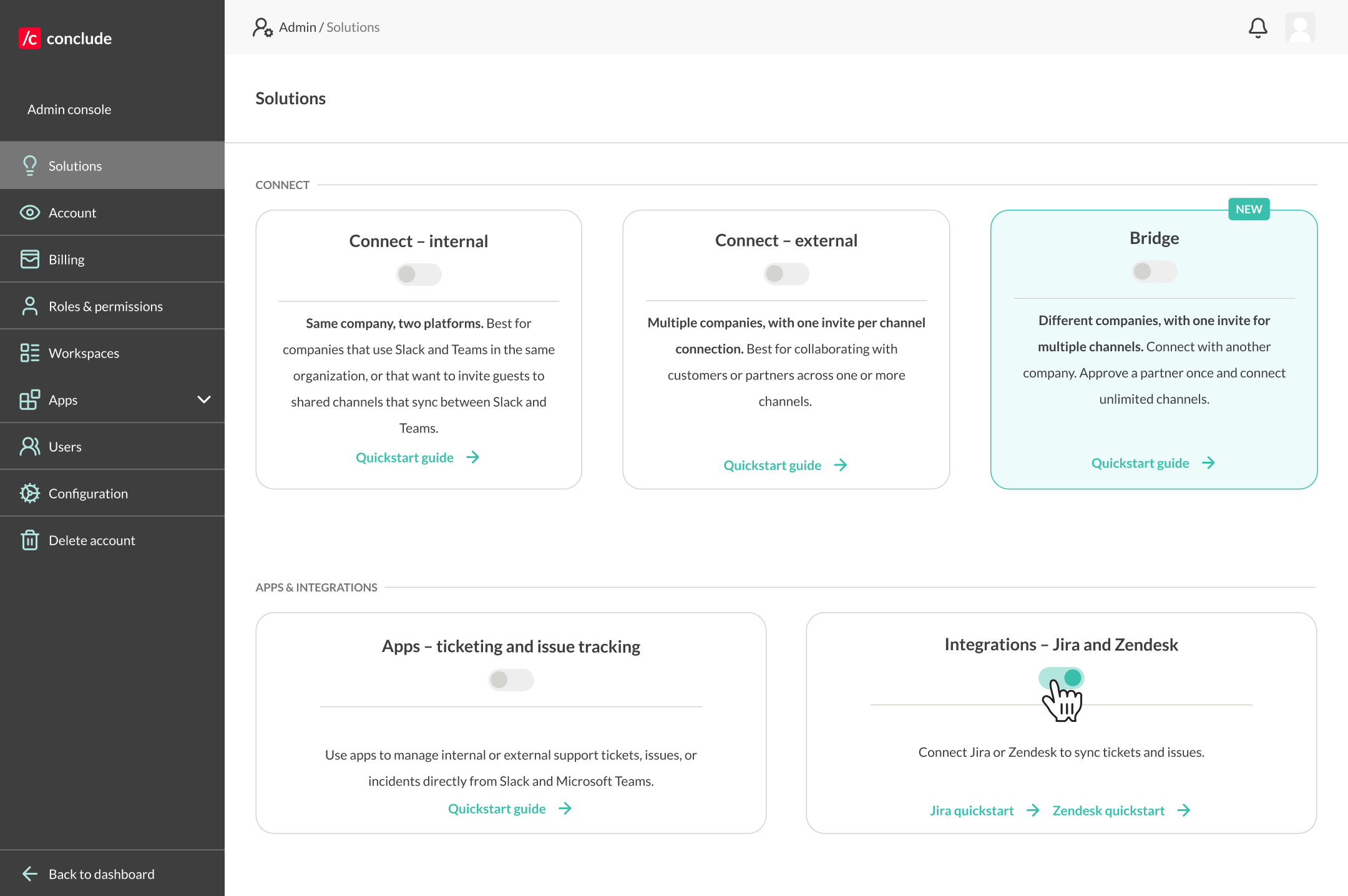Viewport: 1348px width, 896px height.
Task: Click Apps label in the sidebar
Action: tap(63, 400)
